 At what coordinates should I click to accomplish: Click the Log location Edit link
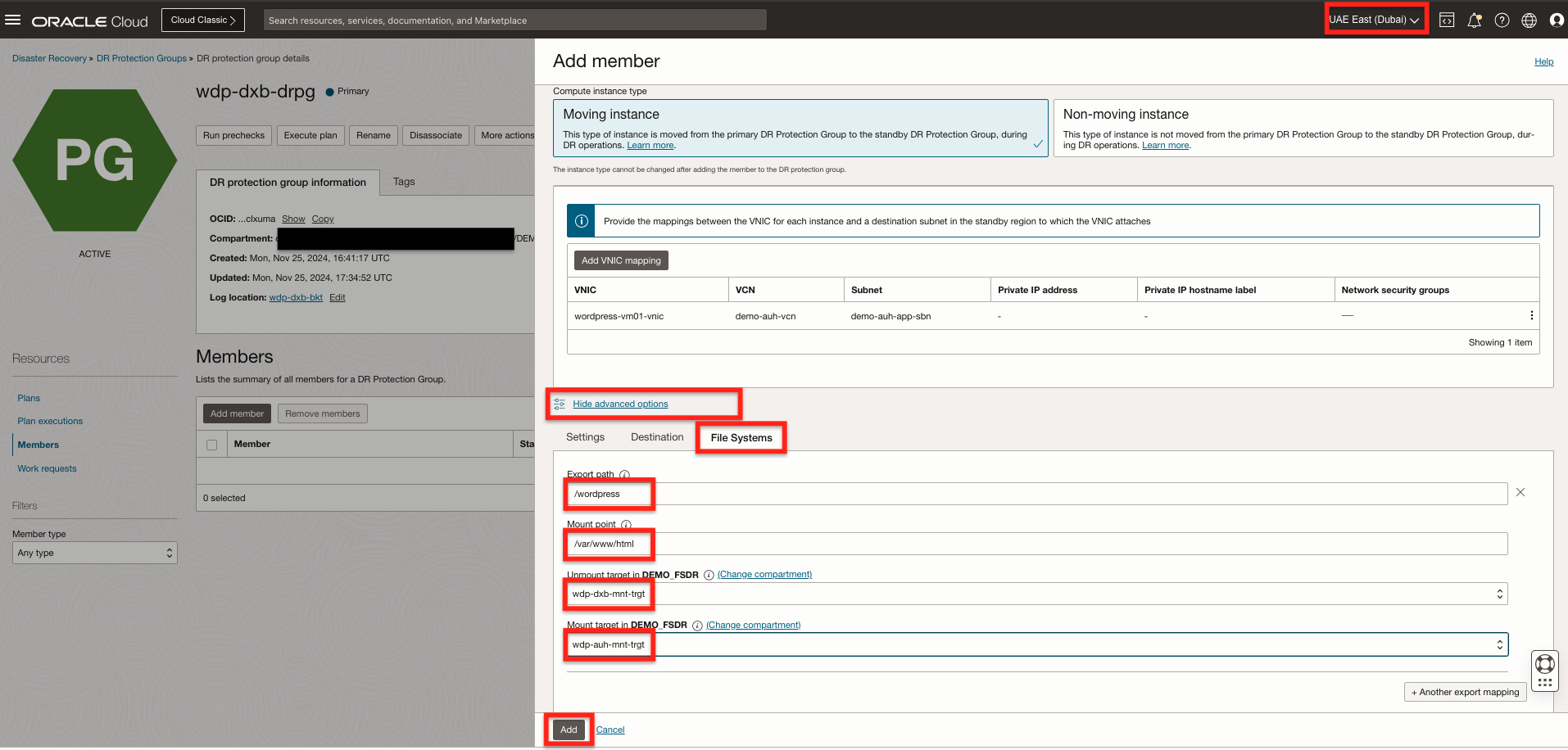[x=338, y=297]
